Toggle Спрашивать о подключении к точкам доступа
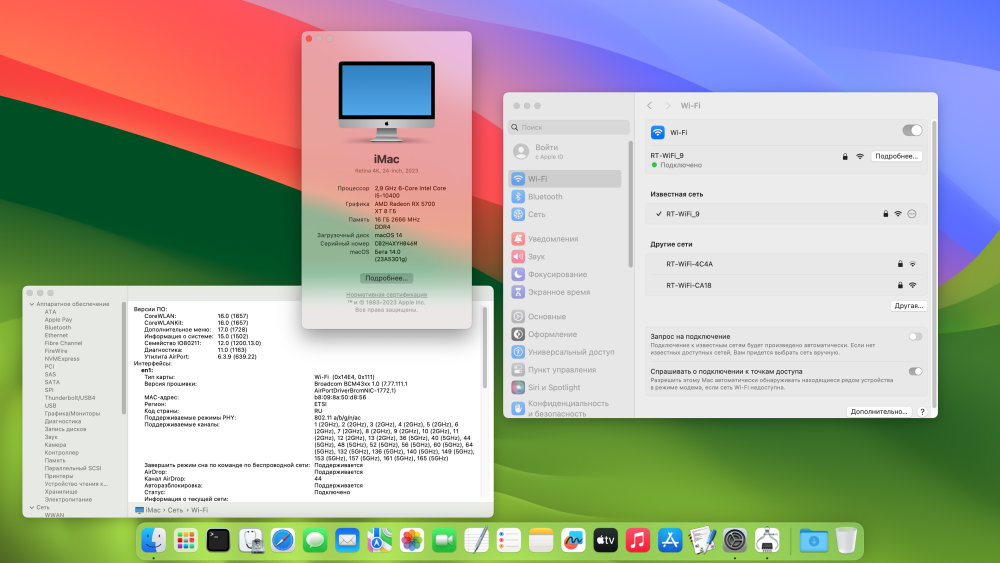This screenshot has height=563, width=1000. (915, 371)
